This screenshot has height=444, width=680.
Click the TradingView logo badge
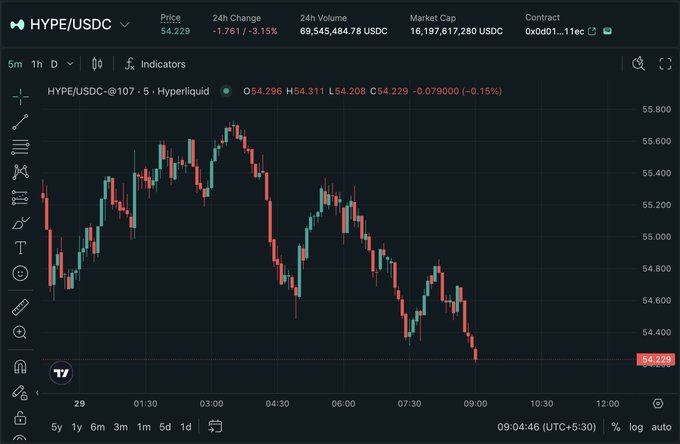(61, 373)
